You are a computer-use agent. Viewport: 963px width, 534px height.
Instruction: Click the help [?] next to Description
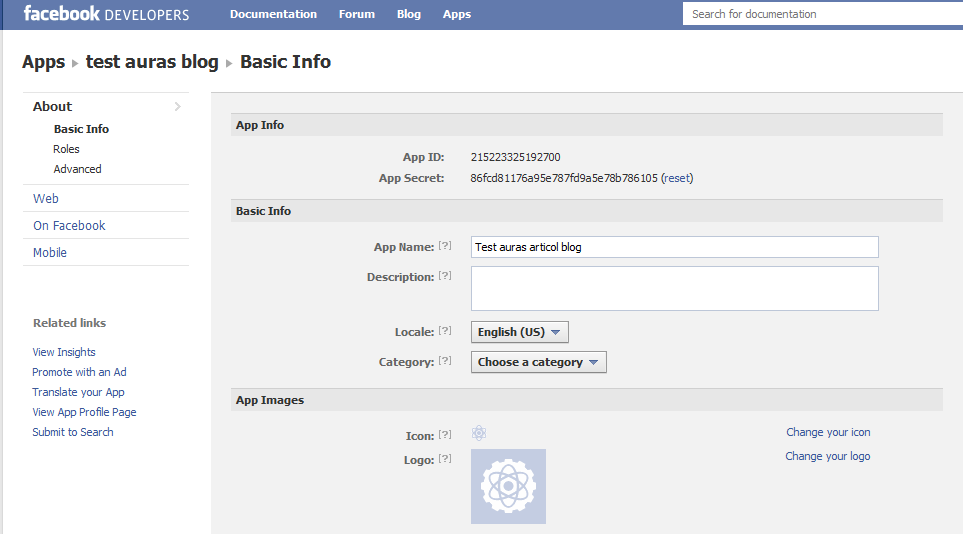[x=445, y=276]
